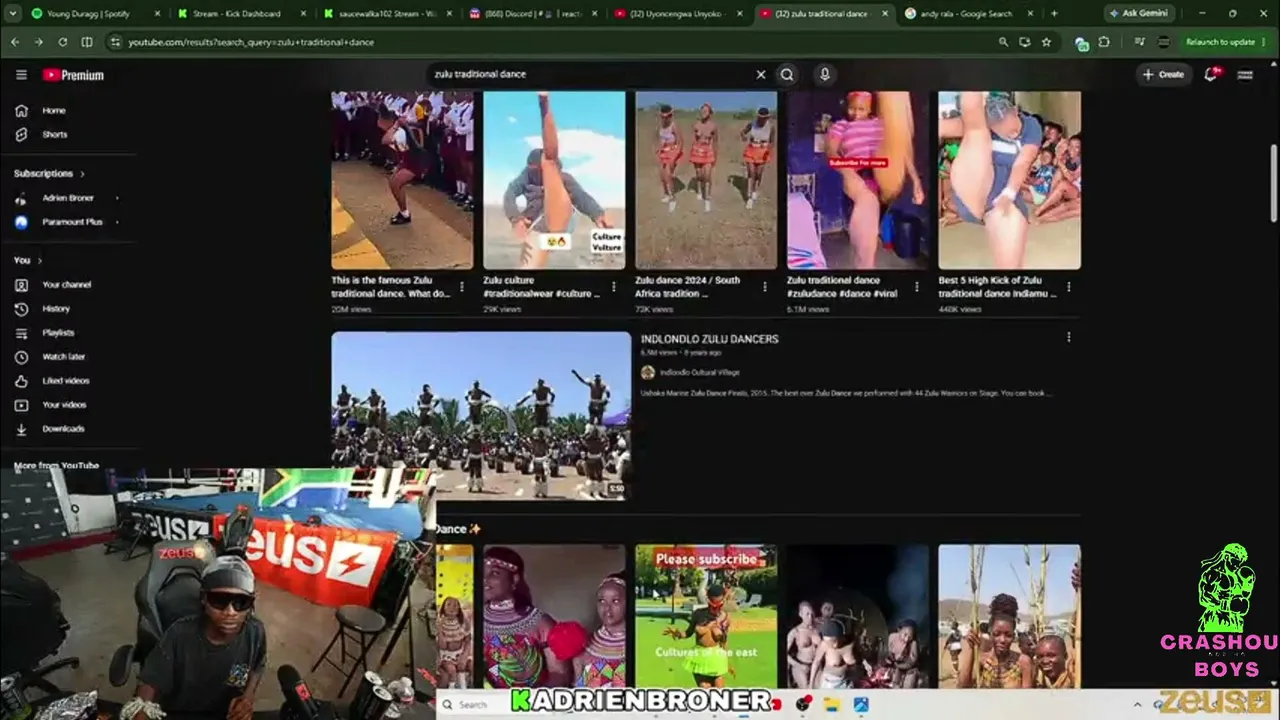Visit the Indlondlo Cultural Village channel
Image resolution: width=1280 pixels, height=720 pixels.
point(699,373)
